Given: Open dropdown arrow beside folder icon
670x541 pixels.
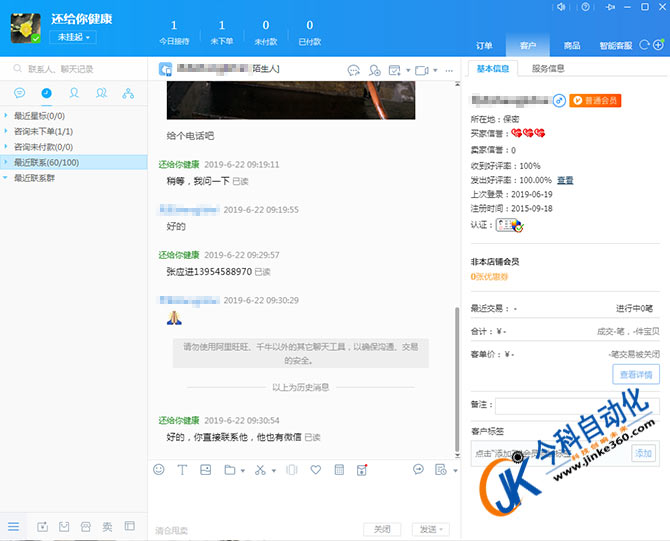Looking at the screenshot, I should pyautogui.click(x=243, y=470).
